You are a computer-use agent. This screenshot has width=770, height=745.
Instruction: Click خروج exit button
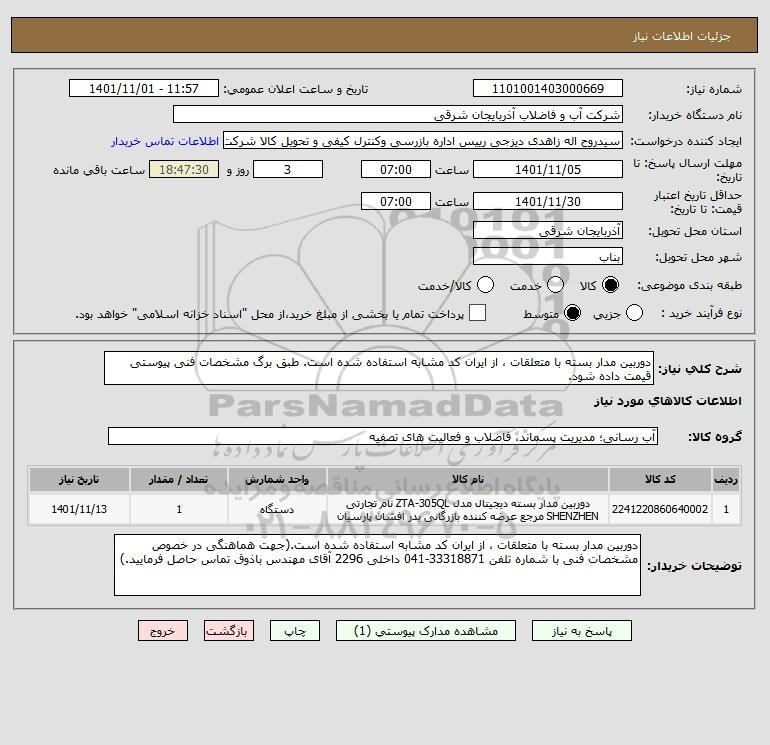tap(163, 631)
